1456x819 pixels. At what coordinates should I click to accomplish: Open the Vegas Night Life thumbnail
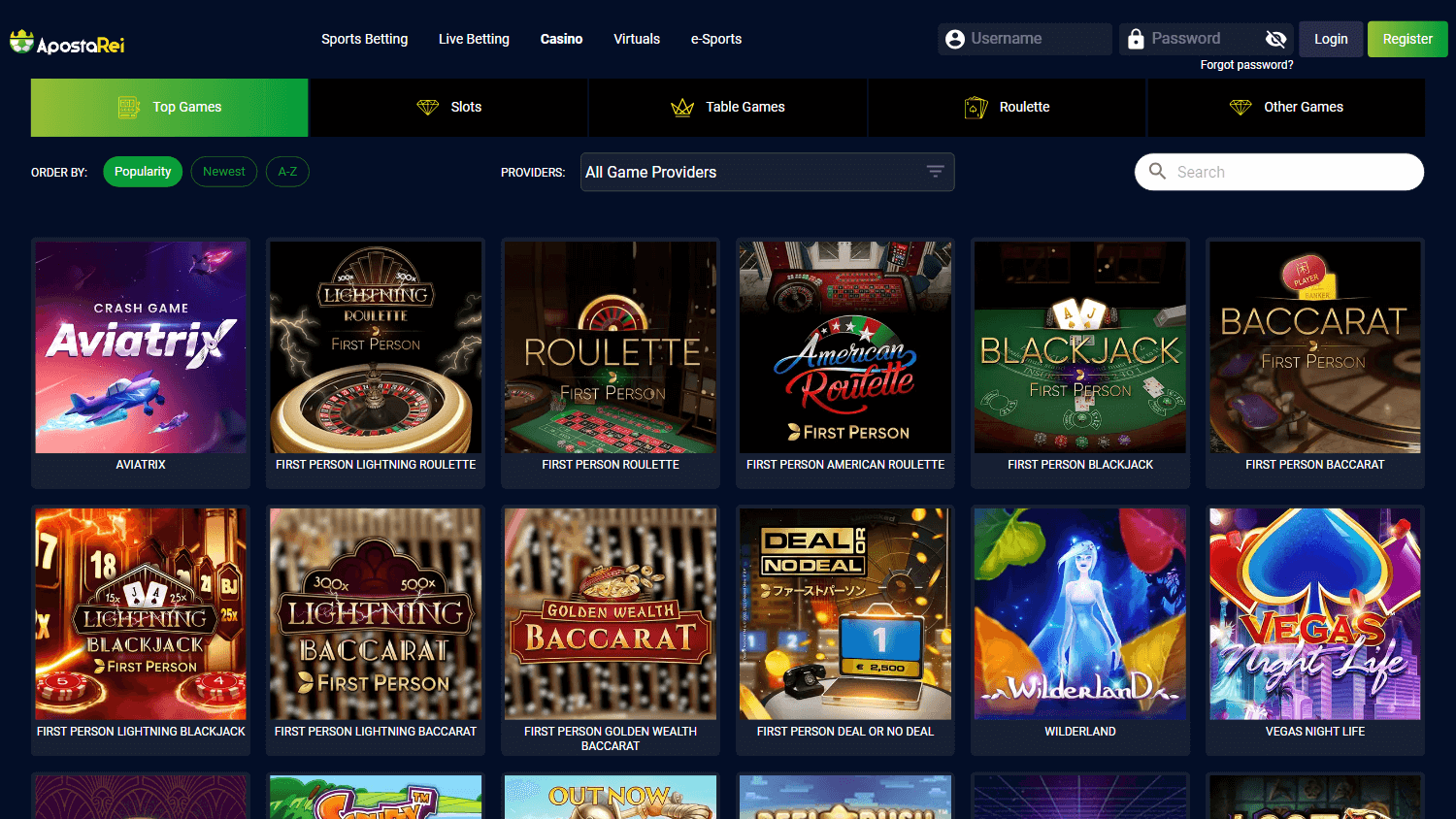coord(1315,614)
